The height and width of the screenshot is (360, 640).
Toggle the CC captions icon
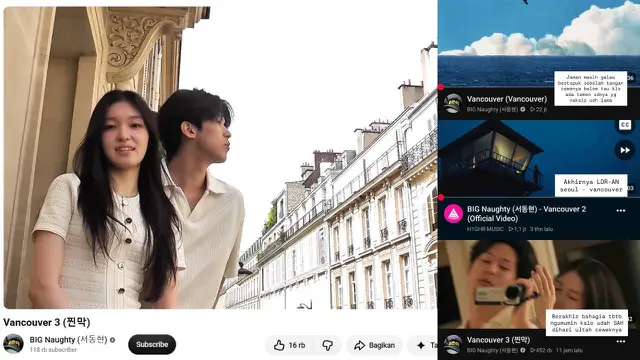click(624, 125)
